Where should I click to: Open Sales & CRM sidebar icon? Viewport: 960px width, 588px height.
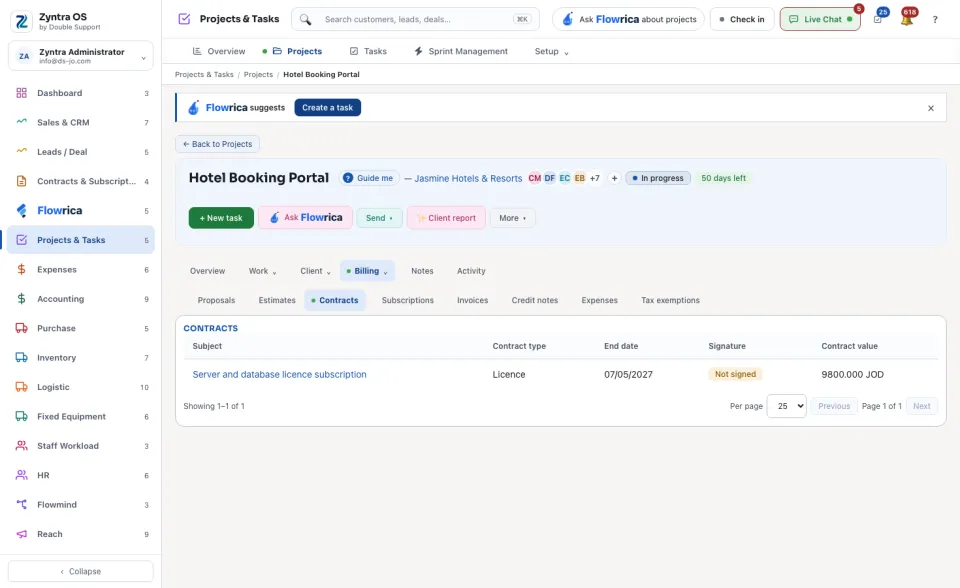tap(21, 122)
